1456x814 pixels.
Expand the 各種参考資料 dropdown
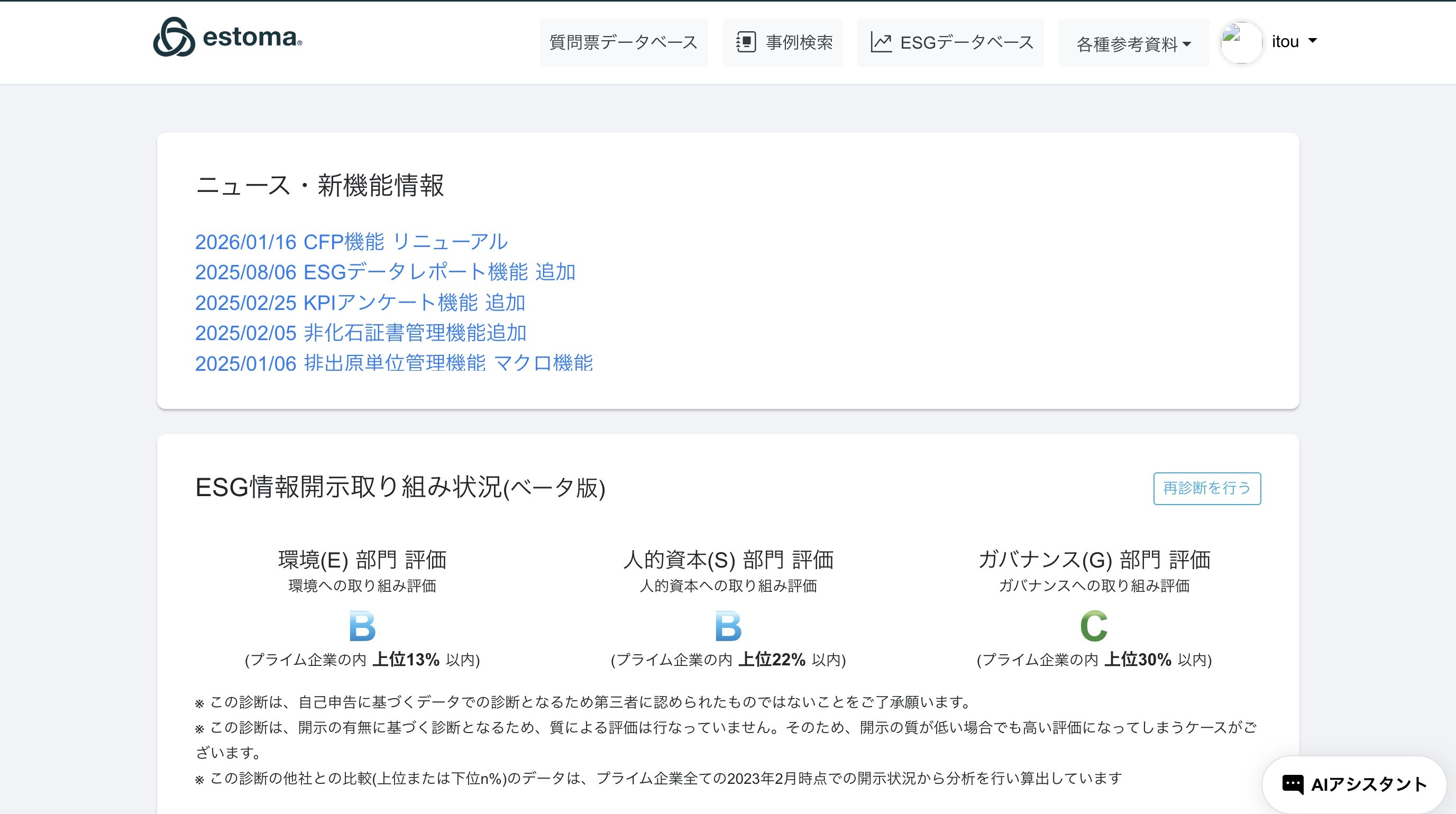(x=1133, y=43)
